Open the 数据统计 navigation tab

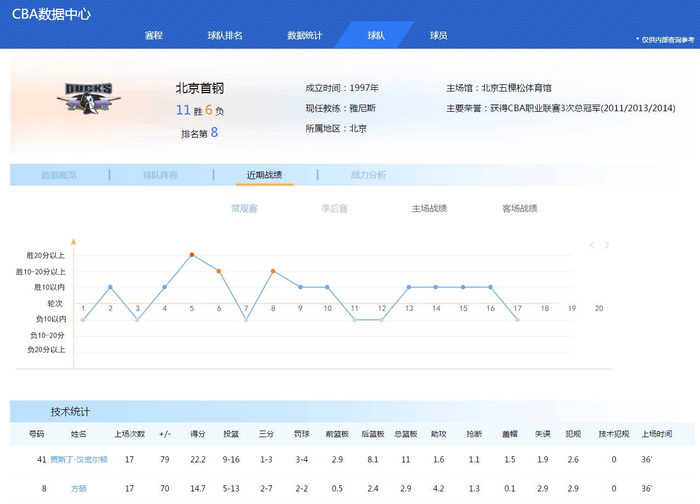[304, 35]
